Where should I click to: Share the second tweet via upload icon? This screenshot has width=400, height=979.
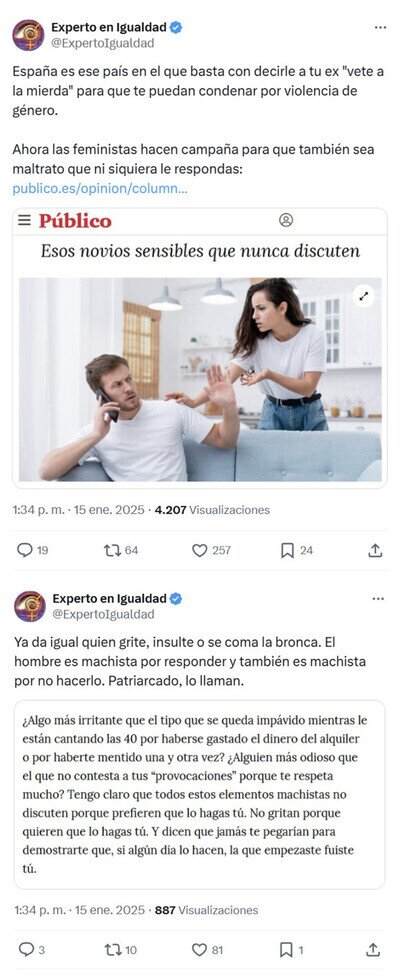click(373, 950)
